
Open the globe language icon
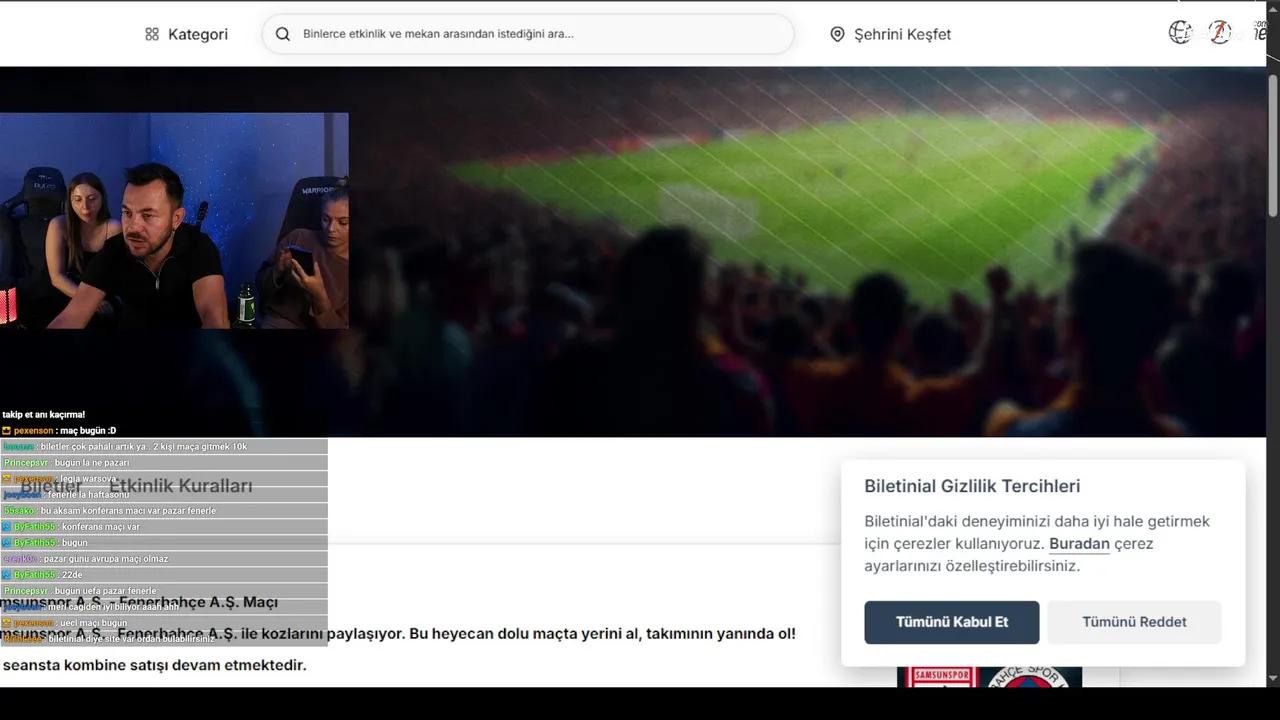(1180, 32)
